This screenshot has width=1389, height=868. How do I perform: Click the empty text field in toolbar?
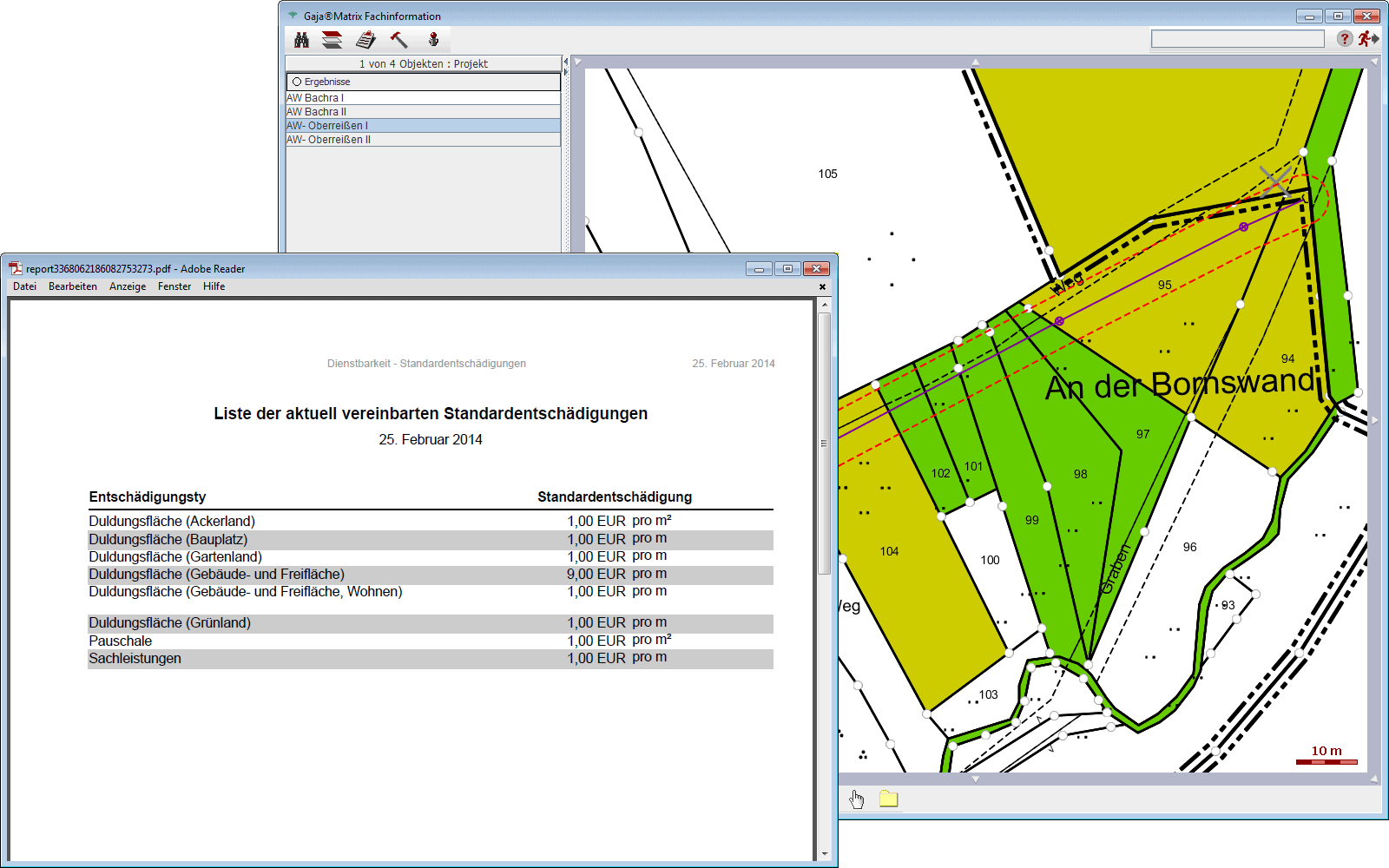click(1237, 39)
